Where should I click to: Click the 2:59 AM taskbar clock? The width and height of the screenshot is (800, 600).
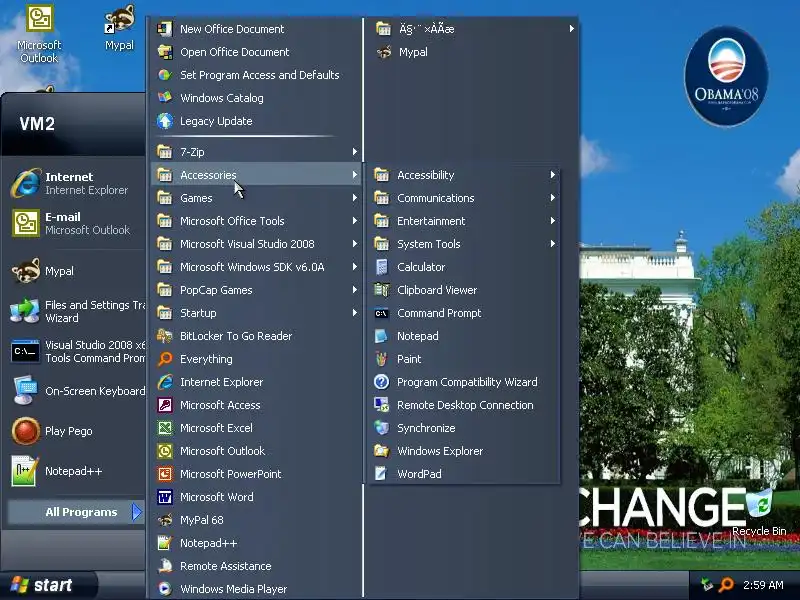[x=763, y=585]
